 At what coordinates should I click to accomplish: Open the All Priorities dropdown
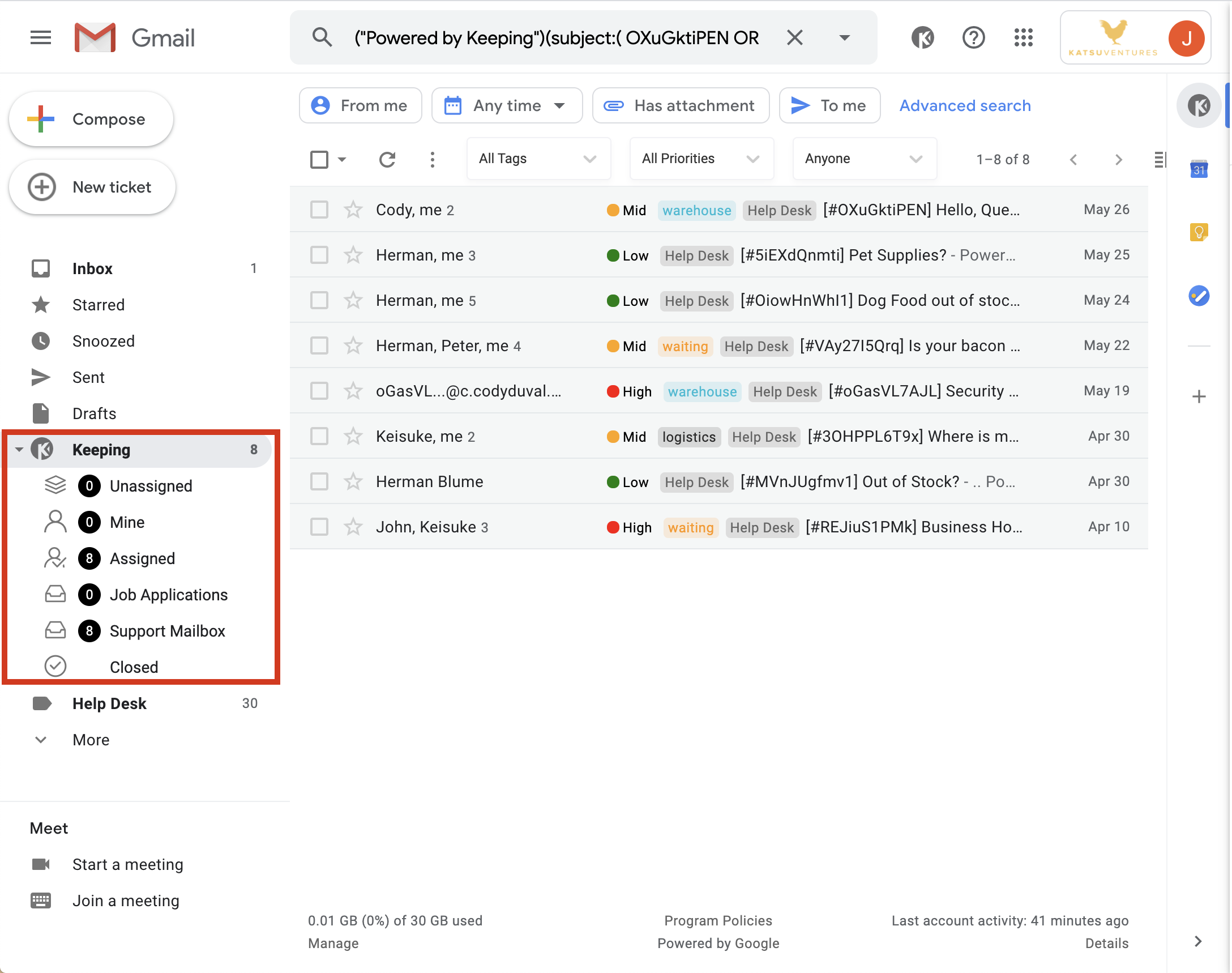pyautogui.click(x=701, y=159)
